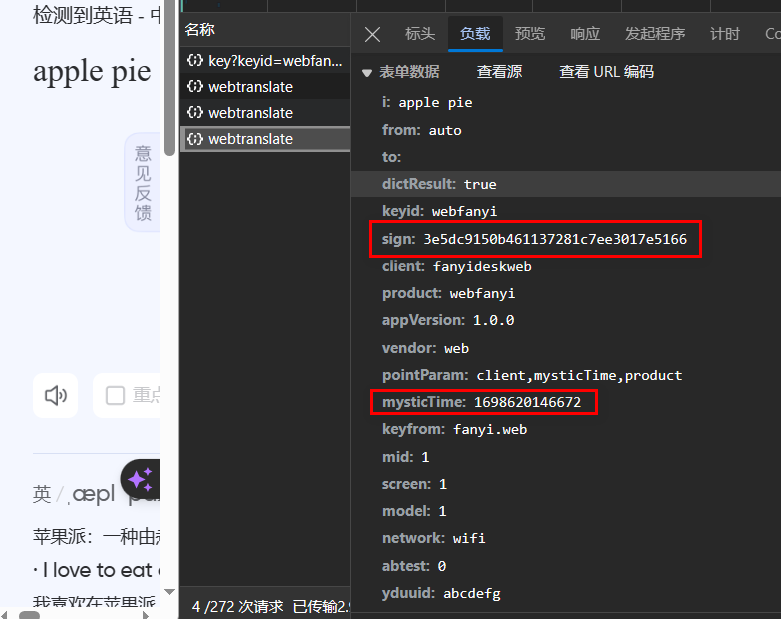Click the page's vertical scrollbar thumb
781x619 pixels.
point(169,80)
